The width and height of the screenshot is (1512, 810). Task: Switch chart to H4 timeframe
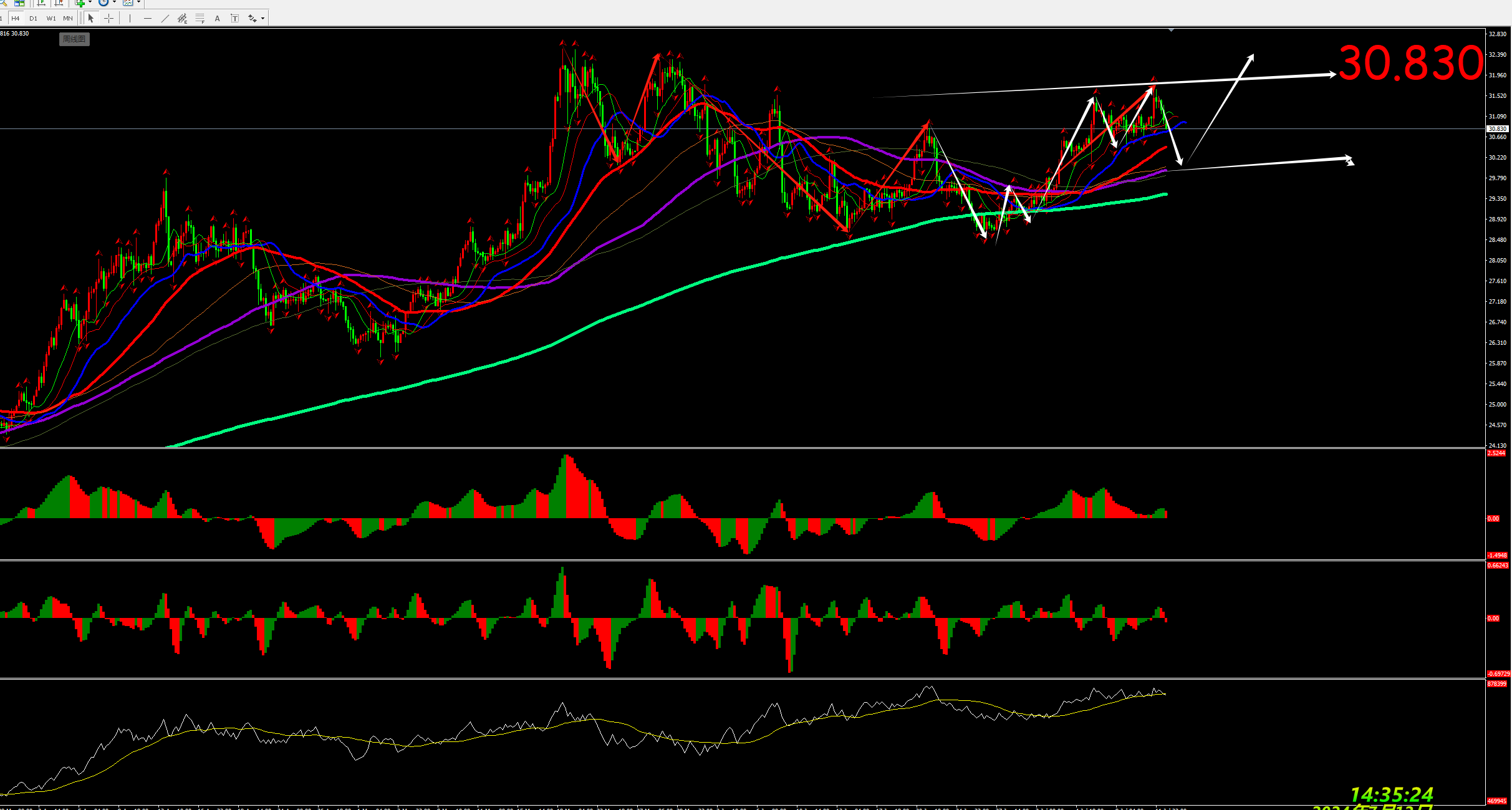coord(16,18)
